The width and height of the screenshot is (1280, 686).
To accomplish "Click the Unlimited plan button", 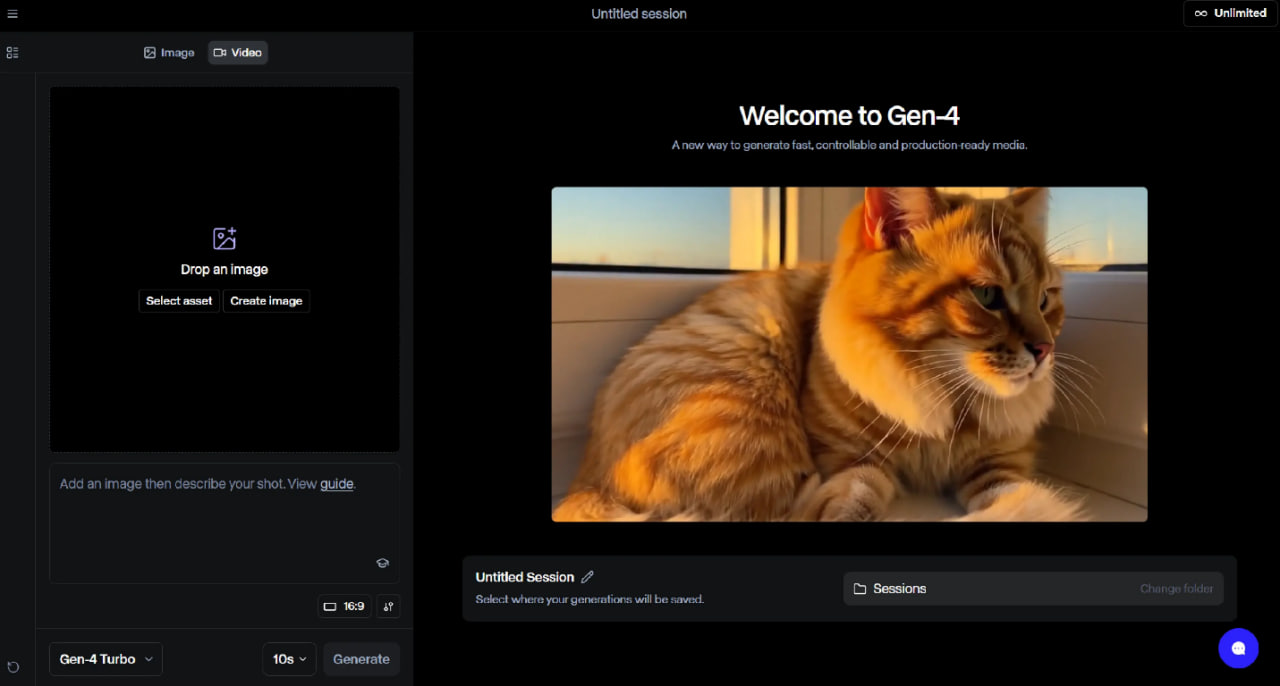I will tap(1230, 13).
